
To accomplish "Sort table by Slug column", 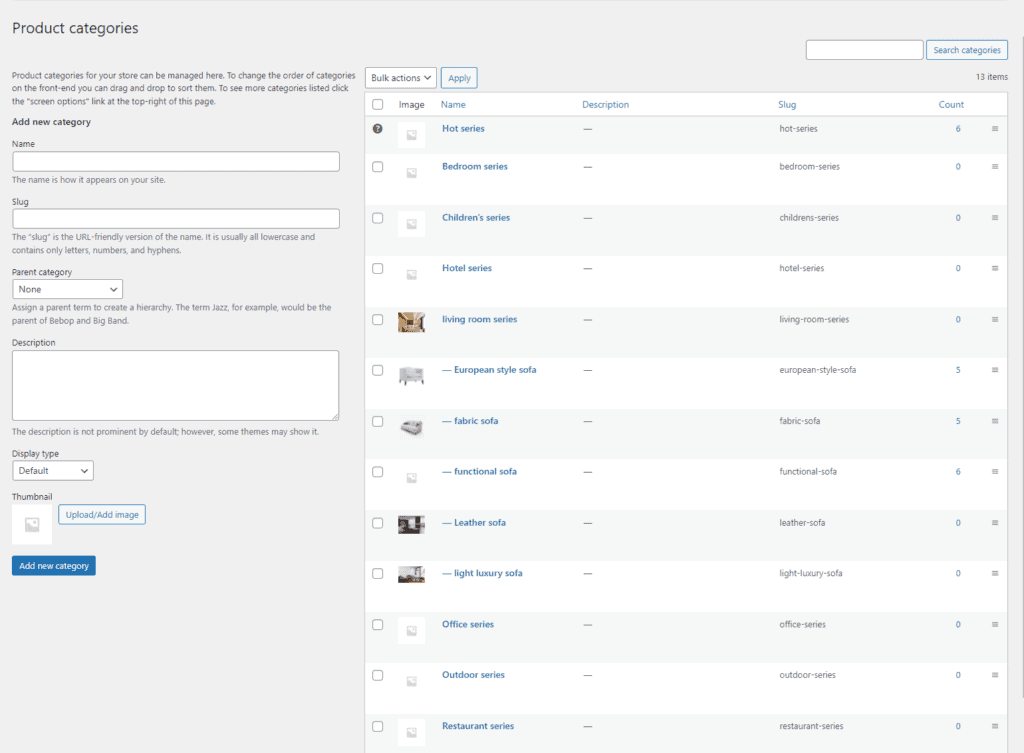I will 787,104.
